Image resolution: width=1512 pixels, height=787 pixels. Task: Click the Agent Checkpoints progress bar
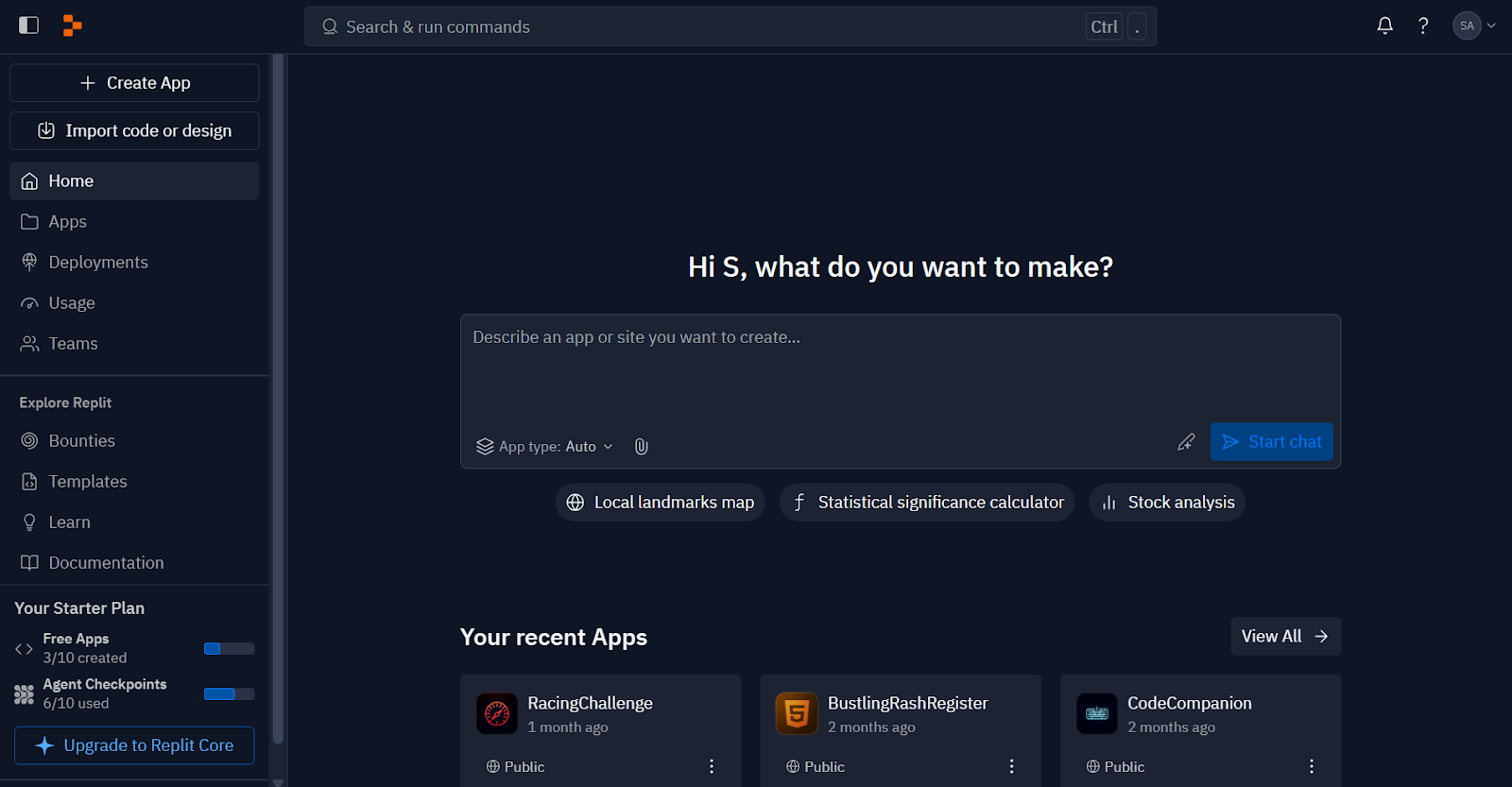pyautogui.click(x=229, y=693)
